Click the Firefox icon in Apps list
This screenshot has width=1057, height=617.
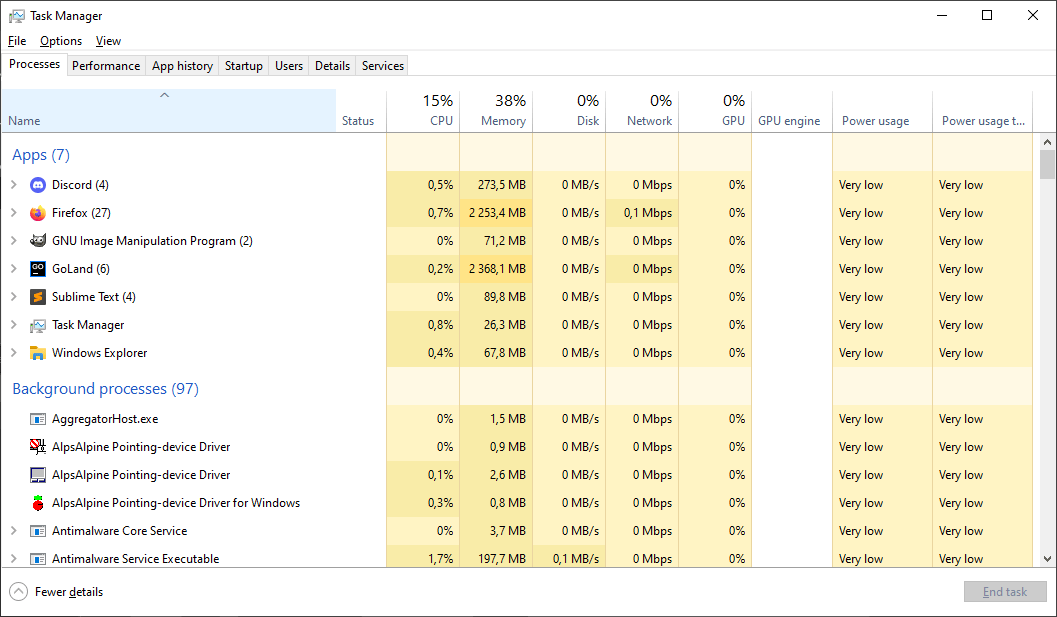[38, 213]
